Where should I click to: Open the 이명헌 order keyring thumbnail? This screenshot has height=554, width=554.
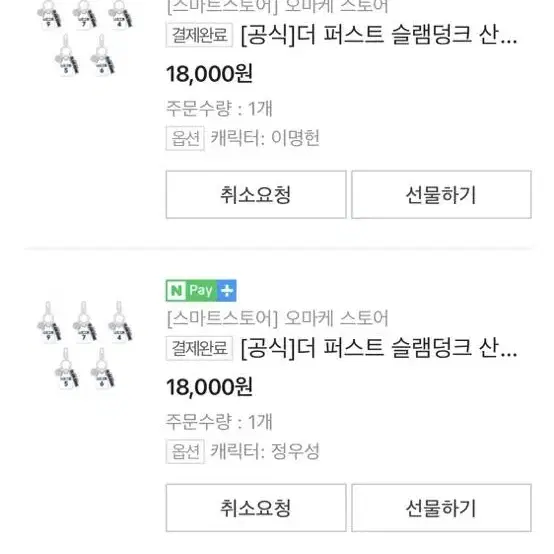click(x=85, y=37)
